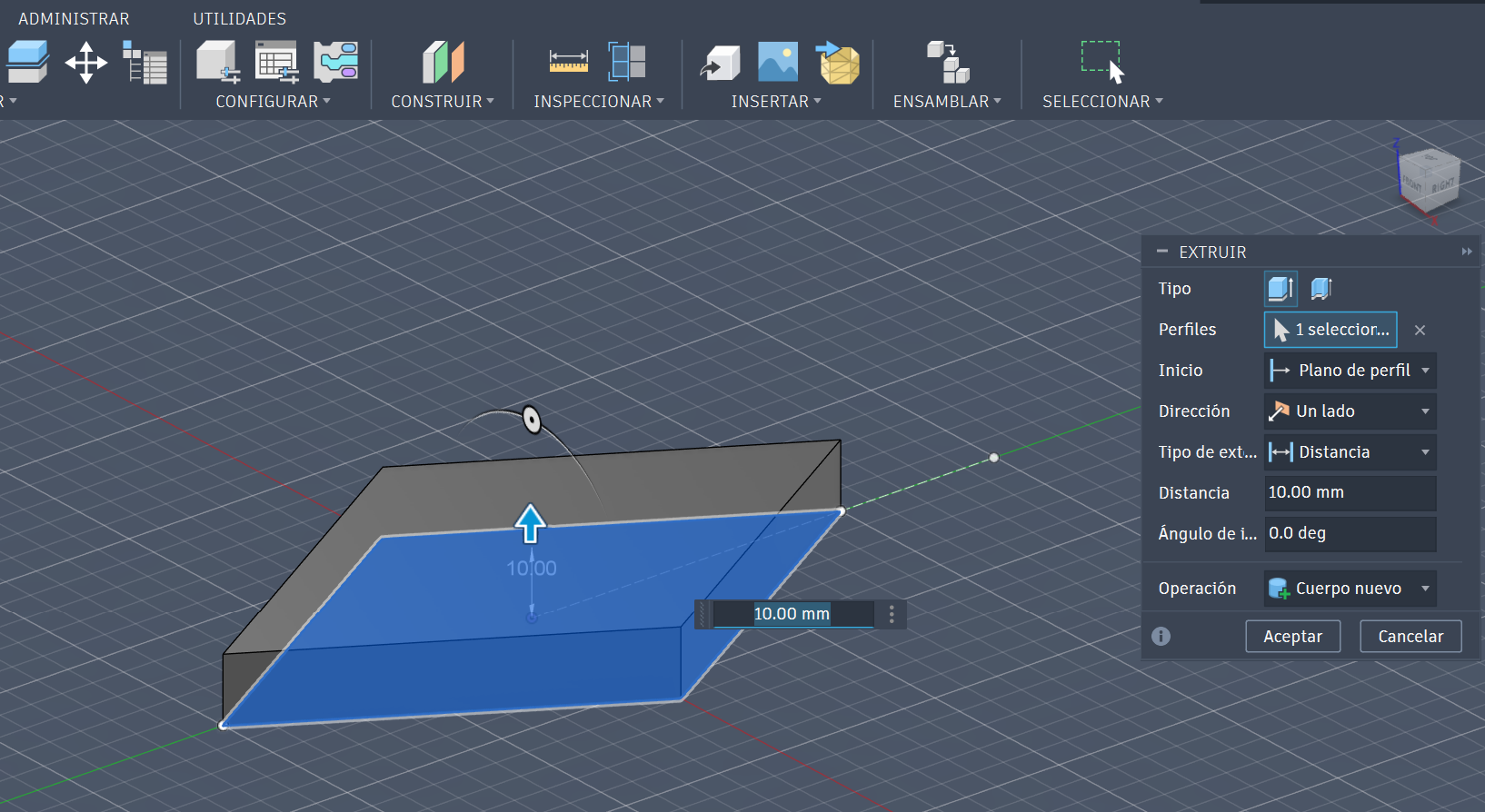The image size is (1485, 812).
Task: Click the ViewCube in the viewport corner
Action: tap(1428, 180)
